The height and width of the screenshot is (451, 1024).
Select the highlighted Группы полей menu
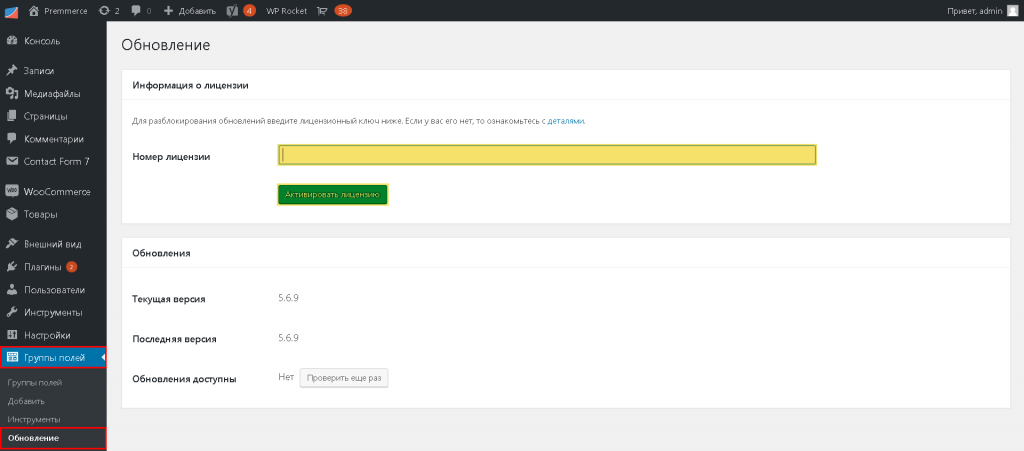pyautogui.click(x=53, y=357)
